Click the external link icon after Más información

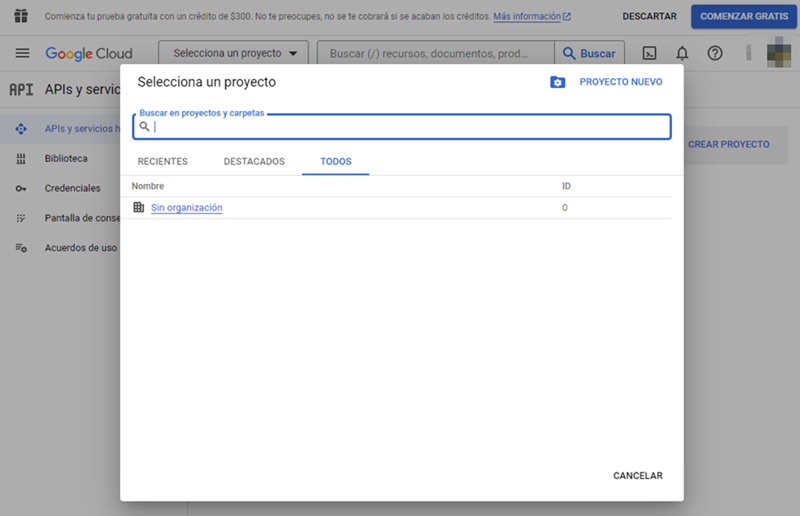point(567,16)
